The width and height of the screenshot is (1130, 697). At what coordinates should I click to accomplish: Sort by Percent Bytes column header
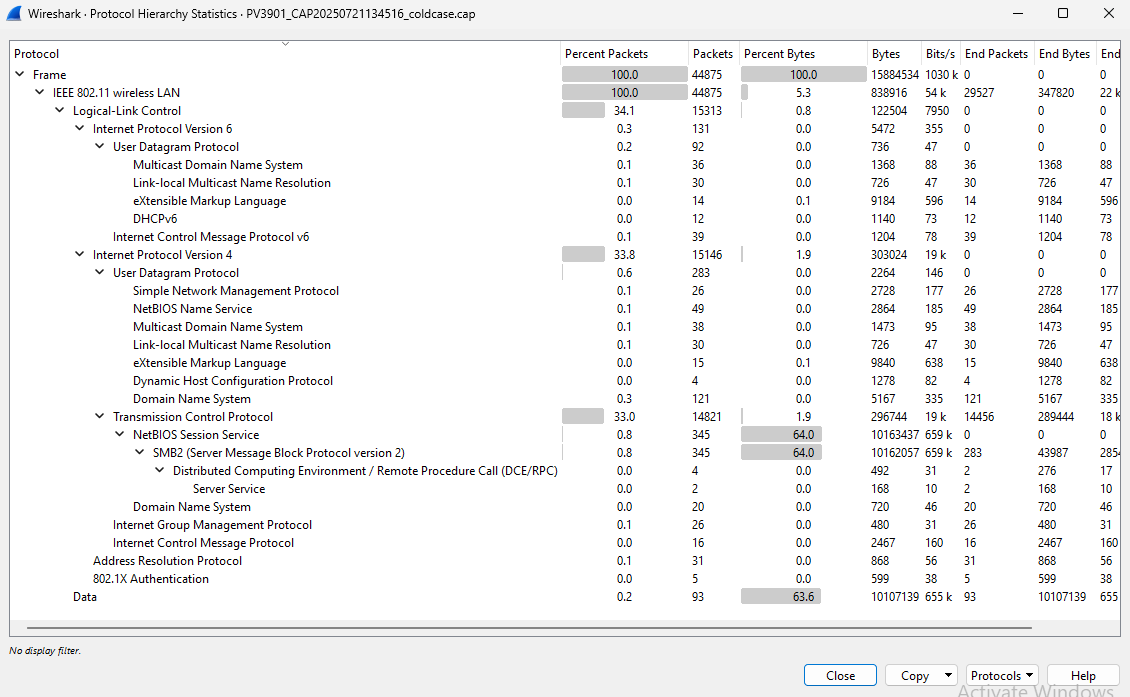coord(804,53)
